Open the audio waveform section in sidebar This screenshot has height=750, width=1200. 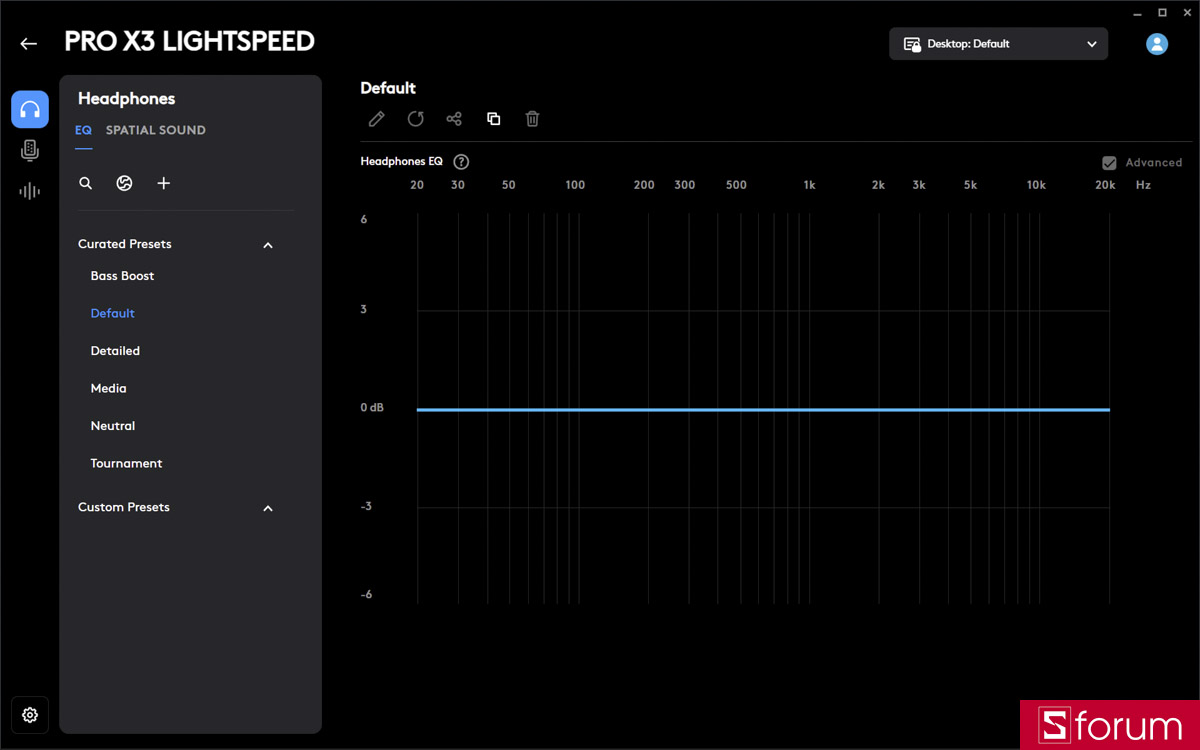click(x=30, y=191)
